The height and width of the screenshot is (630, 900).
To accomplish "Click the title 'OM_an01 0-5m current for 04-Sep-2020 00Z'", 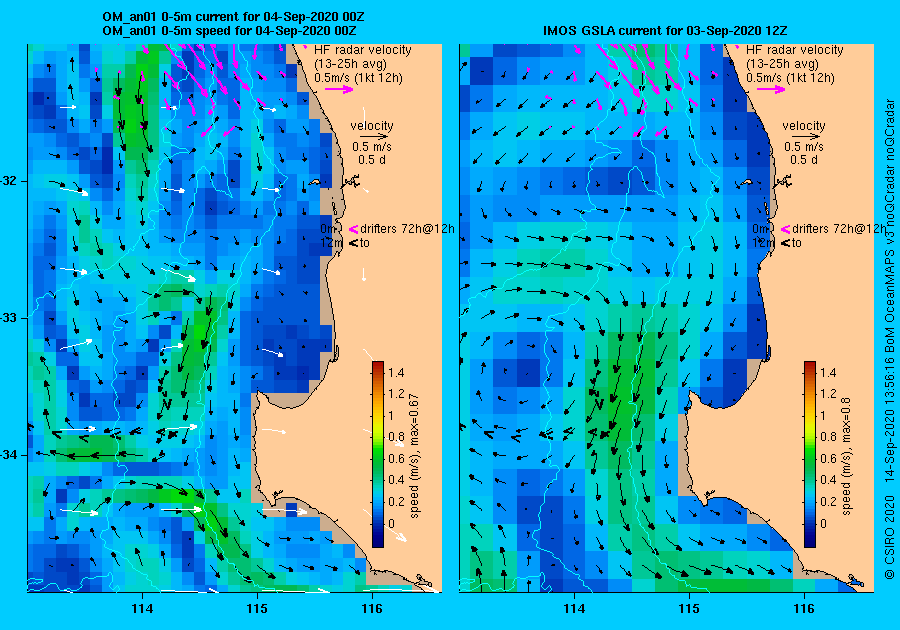I will tap(233, 17).
